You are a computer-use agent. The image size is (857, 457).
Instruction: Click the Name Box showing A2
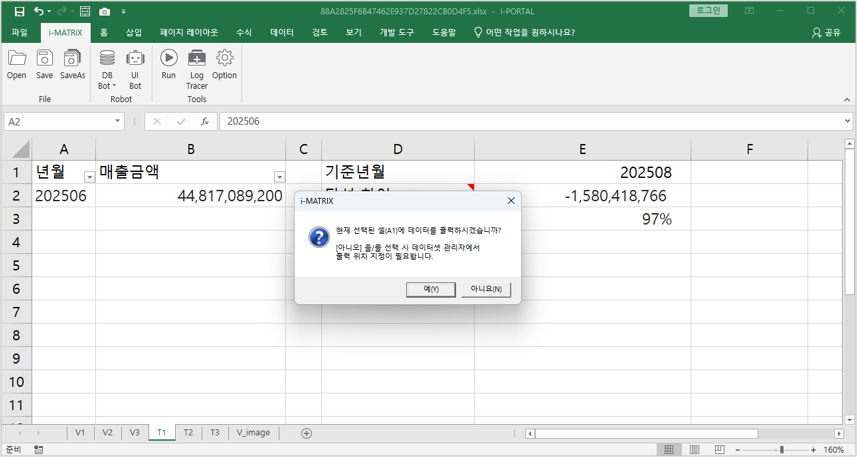(x=58, y=121)
